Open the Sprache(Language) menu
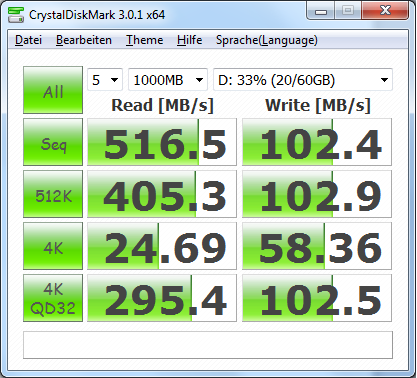417x378 pixels. click(267, 40)
